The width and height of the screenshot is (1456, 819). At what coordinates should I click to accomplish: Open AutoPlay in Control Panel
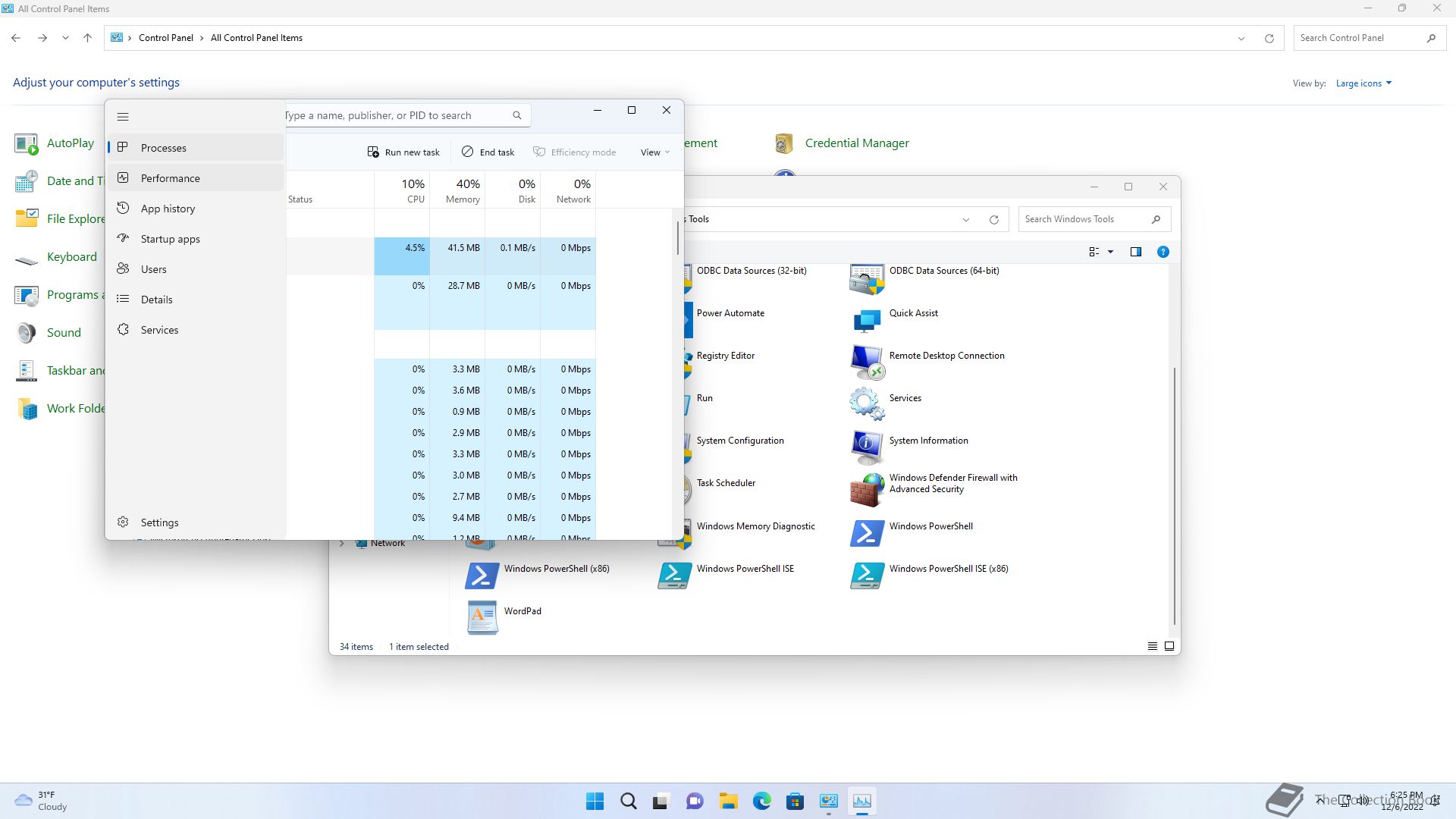click(55, 143)
